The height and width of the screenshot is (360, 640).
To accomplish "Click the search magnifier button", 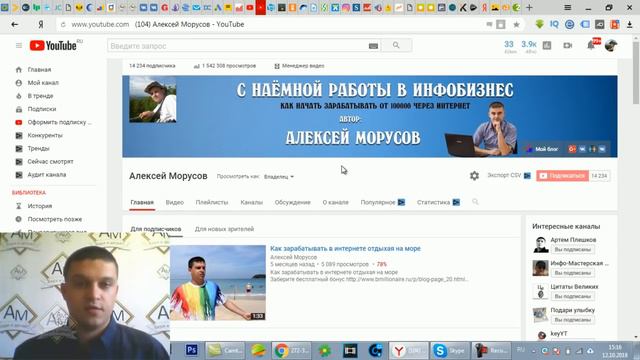I will pyautogui.click(x=396, y=45).
